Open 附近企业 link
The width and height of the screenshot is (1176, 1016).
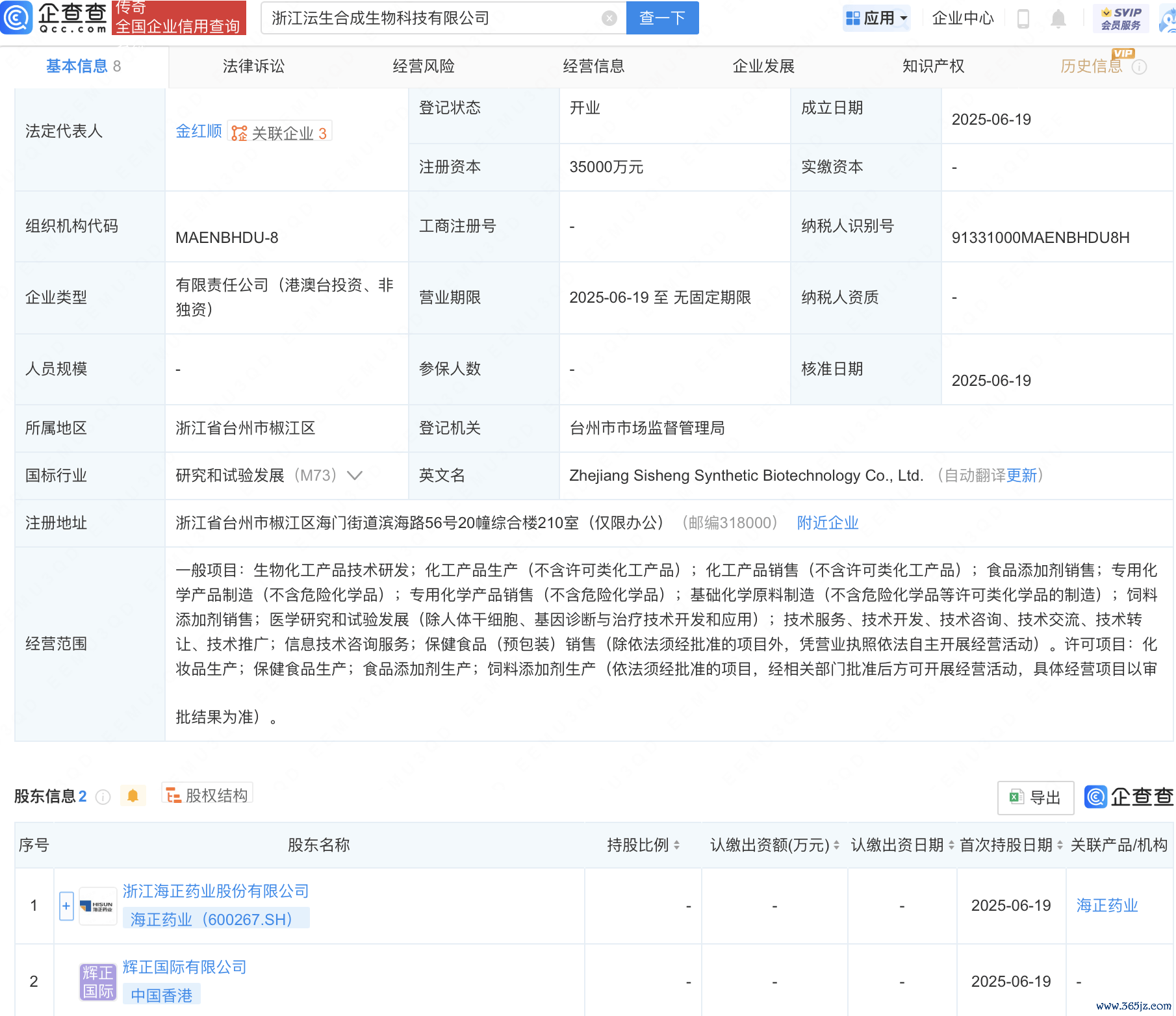pos(828,523)
